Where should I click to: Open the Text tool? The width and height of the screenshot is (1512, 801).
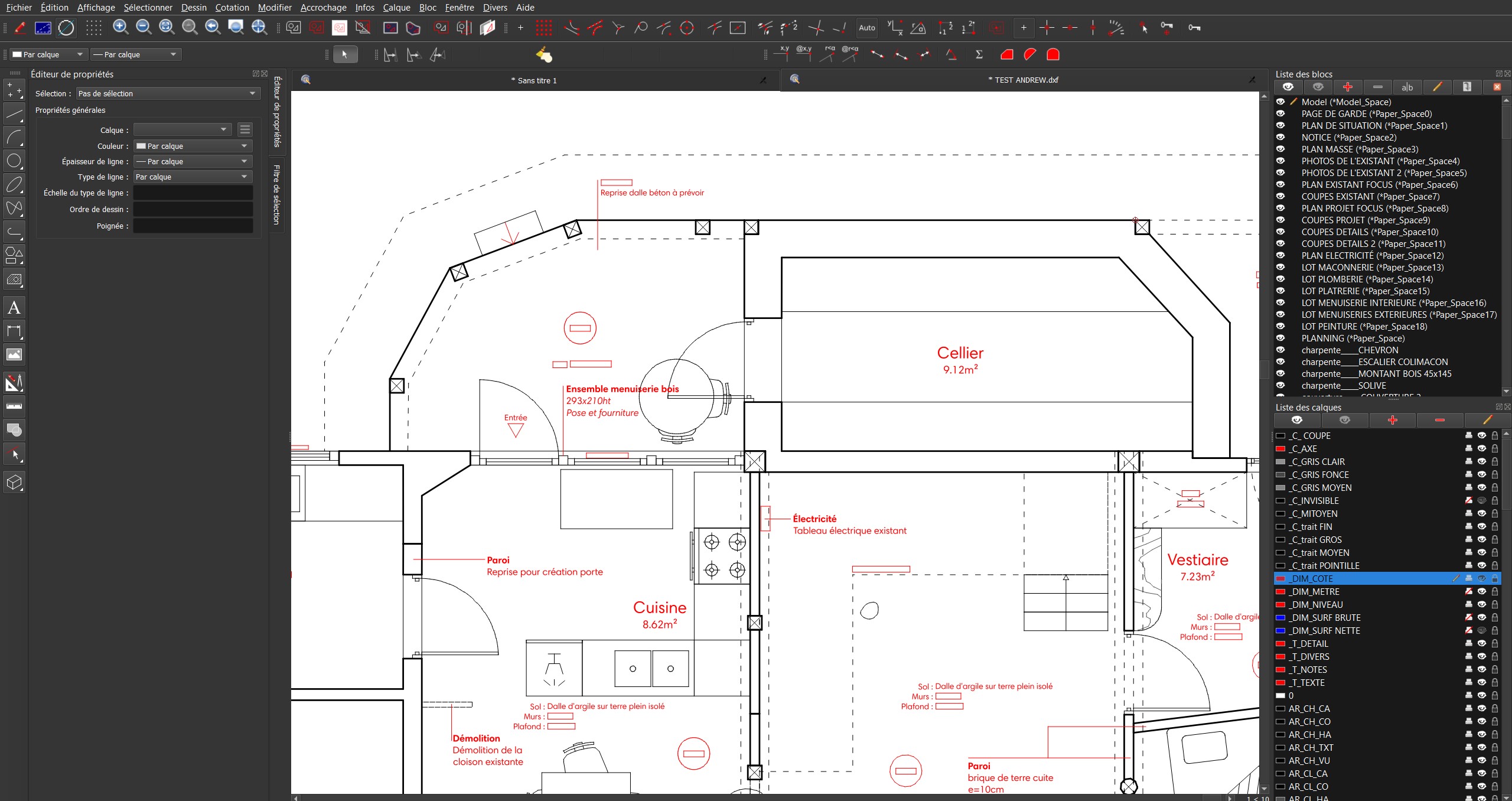pos(14,307)
